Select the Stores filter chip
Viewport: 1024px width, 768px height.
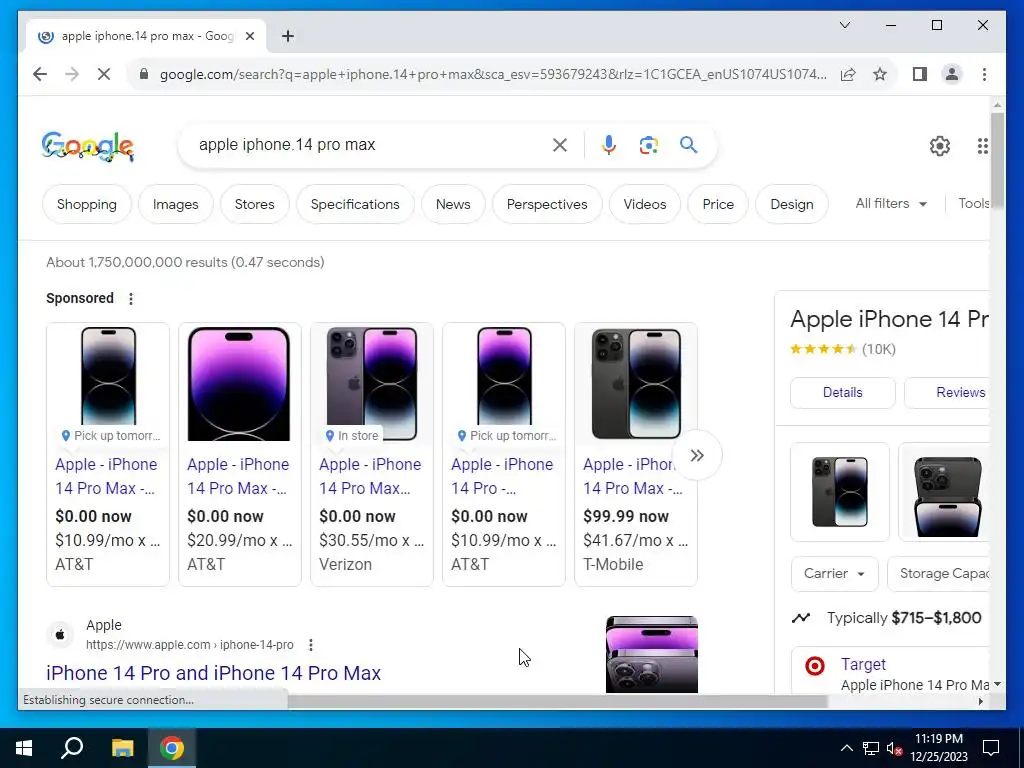pyautogui.click(x=255, y=204)
